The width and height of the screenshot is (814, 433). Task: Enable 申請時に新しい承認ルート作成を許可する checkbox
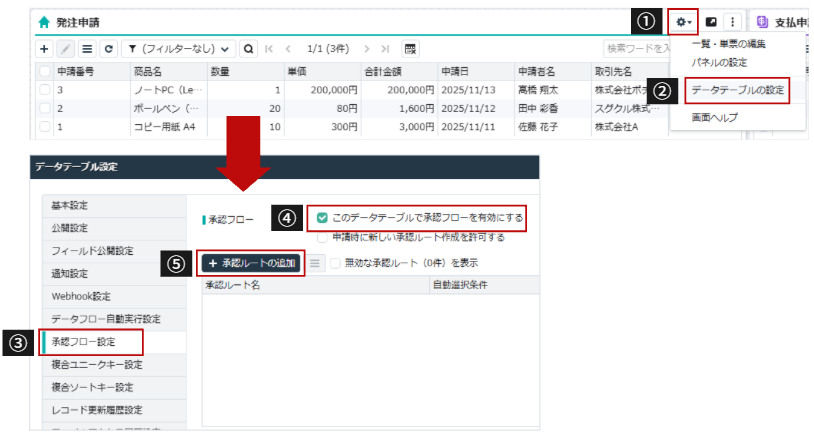(322, 237)
